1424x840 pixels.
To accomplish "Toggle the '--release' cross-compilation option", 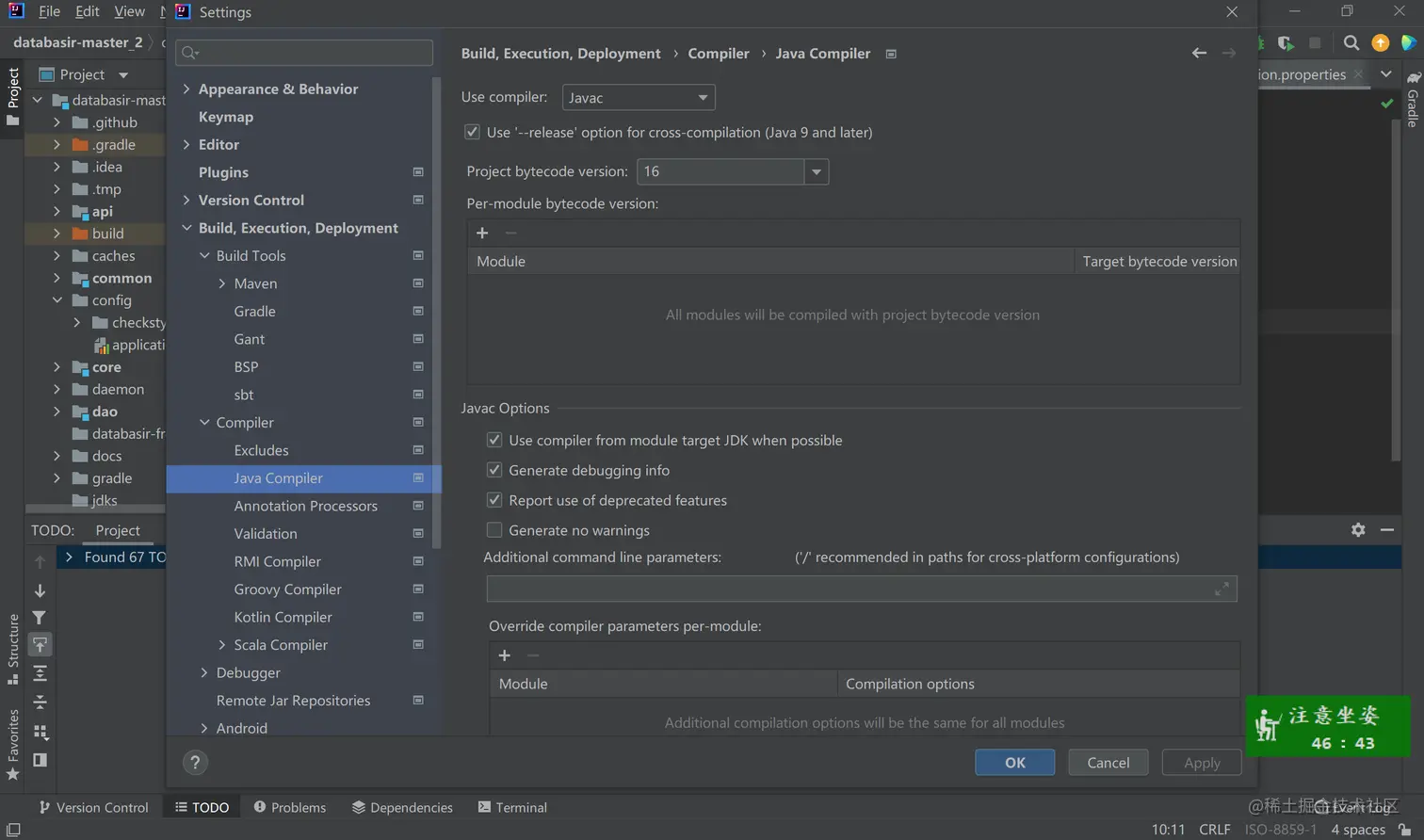I will tap(473, 133).
